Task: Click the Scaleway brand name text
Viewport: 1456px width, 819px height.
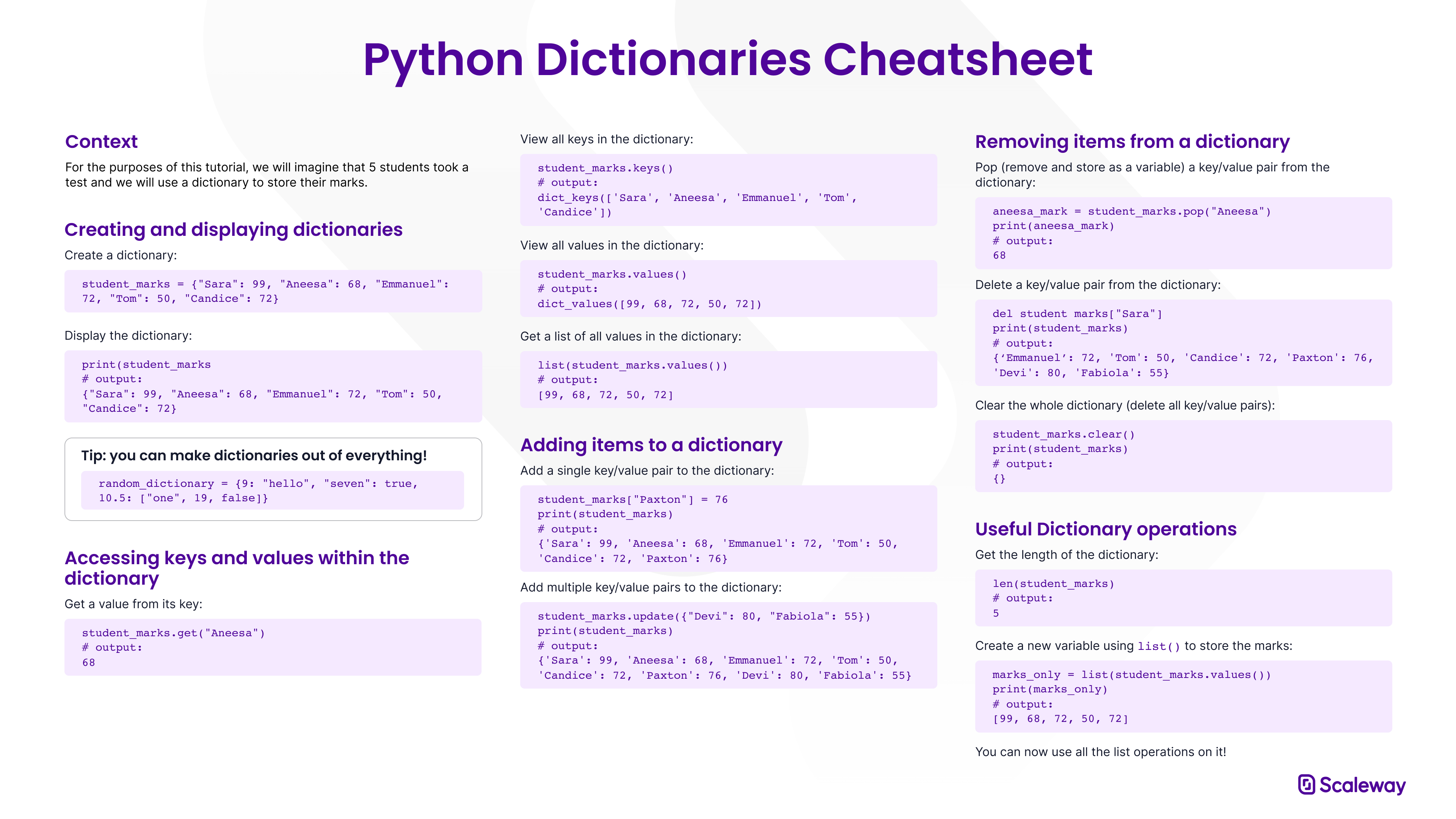Action: (1362, 785)
